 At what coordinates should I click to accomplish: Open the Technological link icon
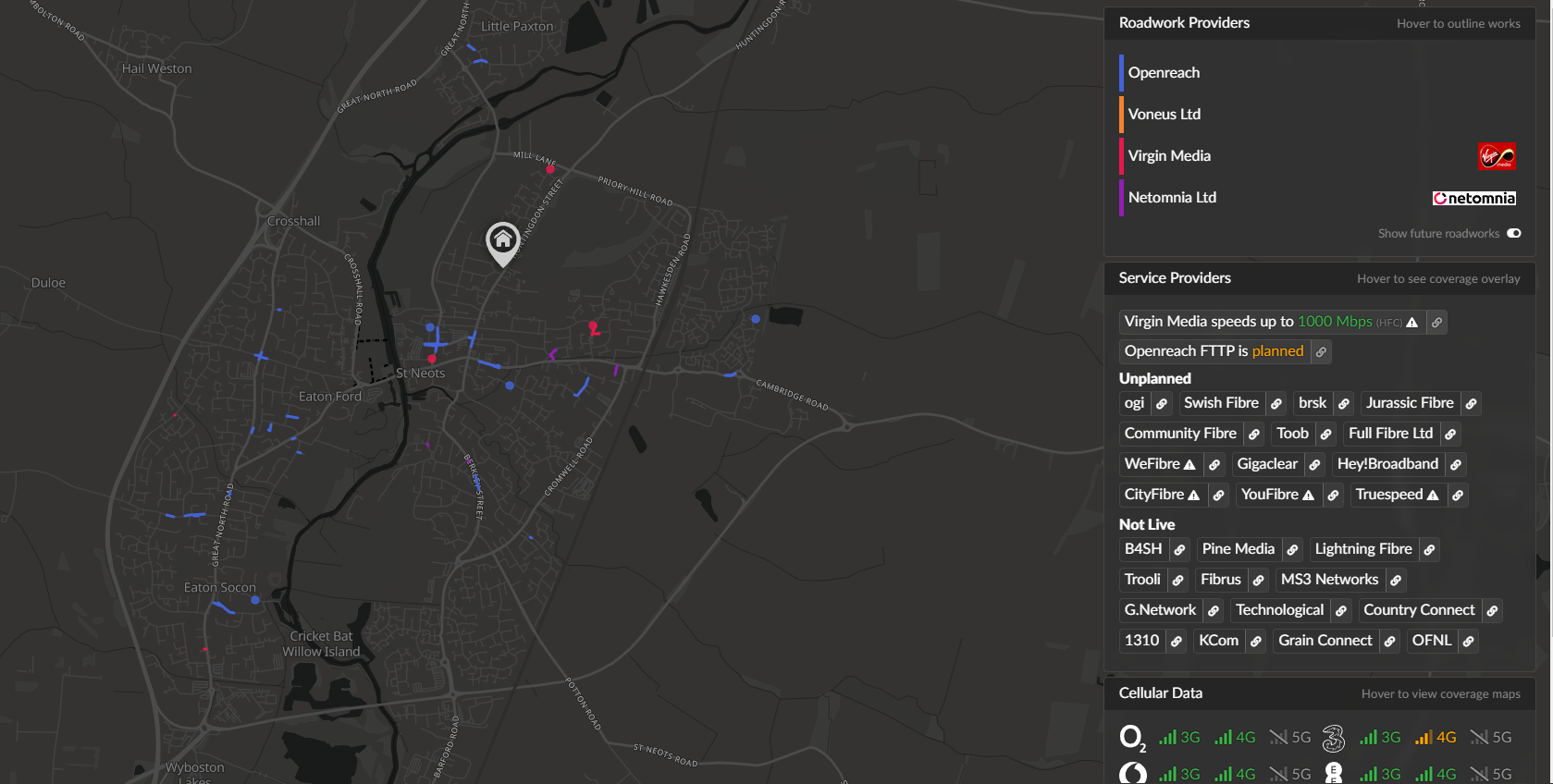click(x=1341, y=611)
